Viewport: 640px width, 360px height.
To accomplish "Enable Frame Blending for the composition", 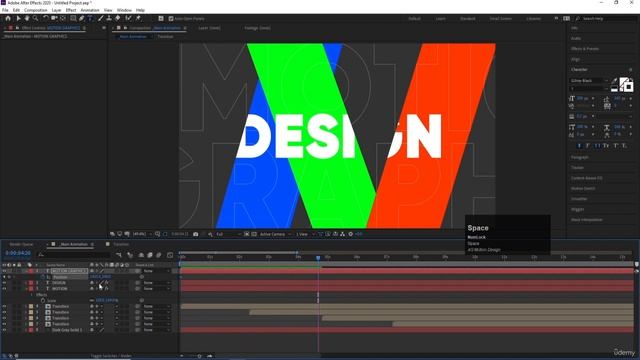I will 150,255.
